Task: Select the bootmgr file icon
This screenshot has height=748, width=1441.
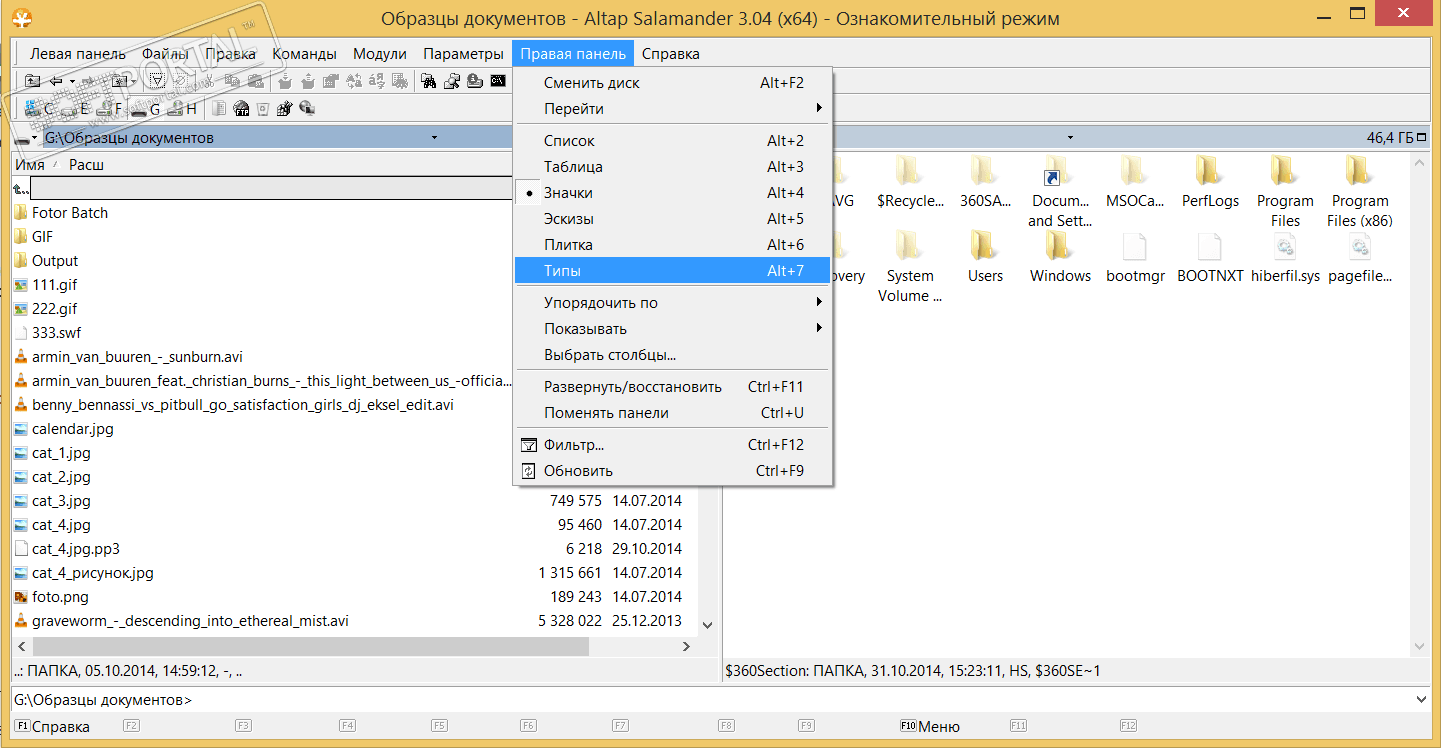Action: tap(1135, 246)
